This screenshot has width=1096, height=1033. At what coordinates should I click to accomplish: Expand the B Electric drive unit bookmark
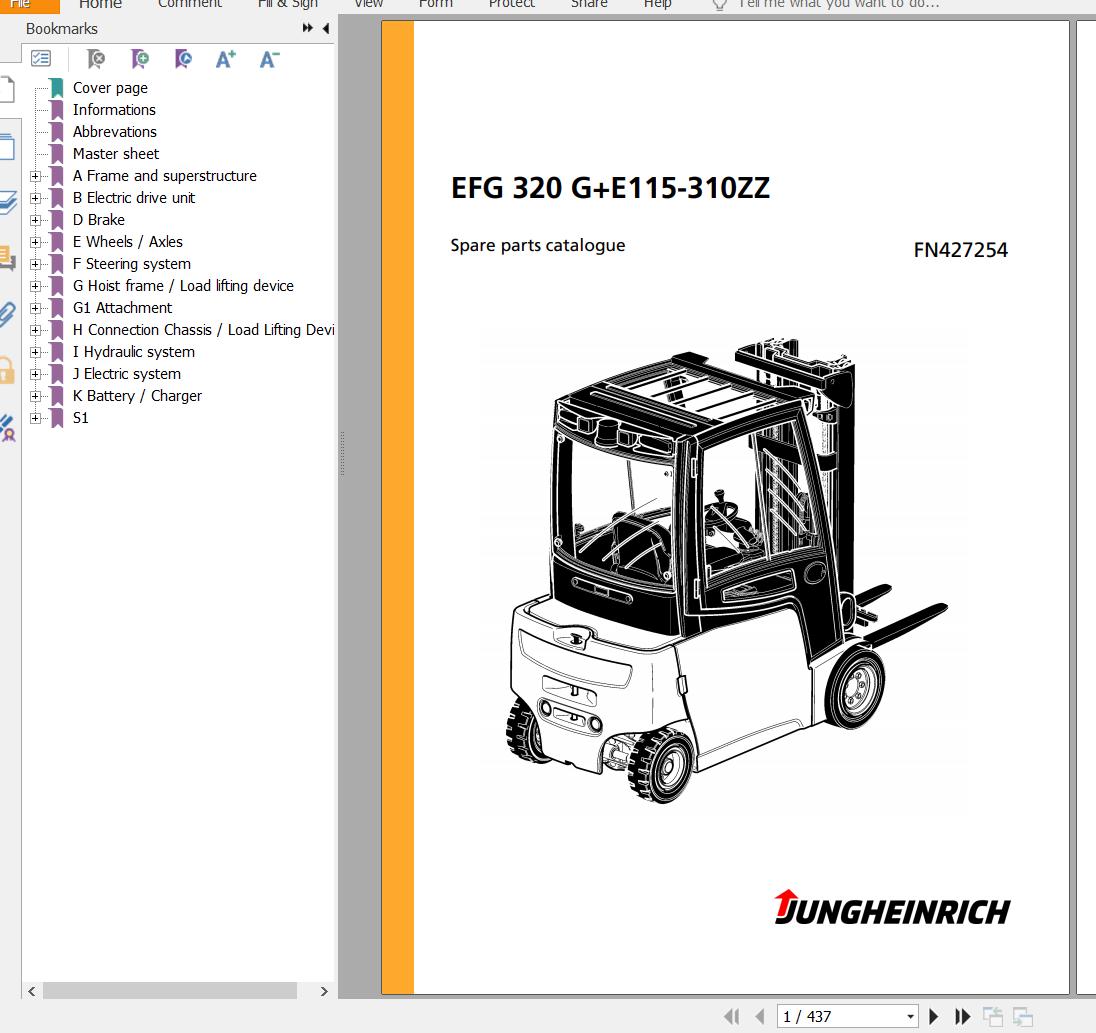click(35, 198)
